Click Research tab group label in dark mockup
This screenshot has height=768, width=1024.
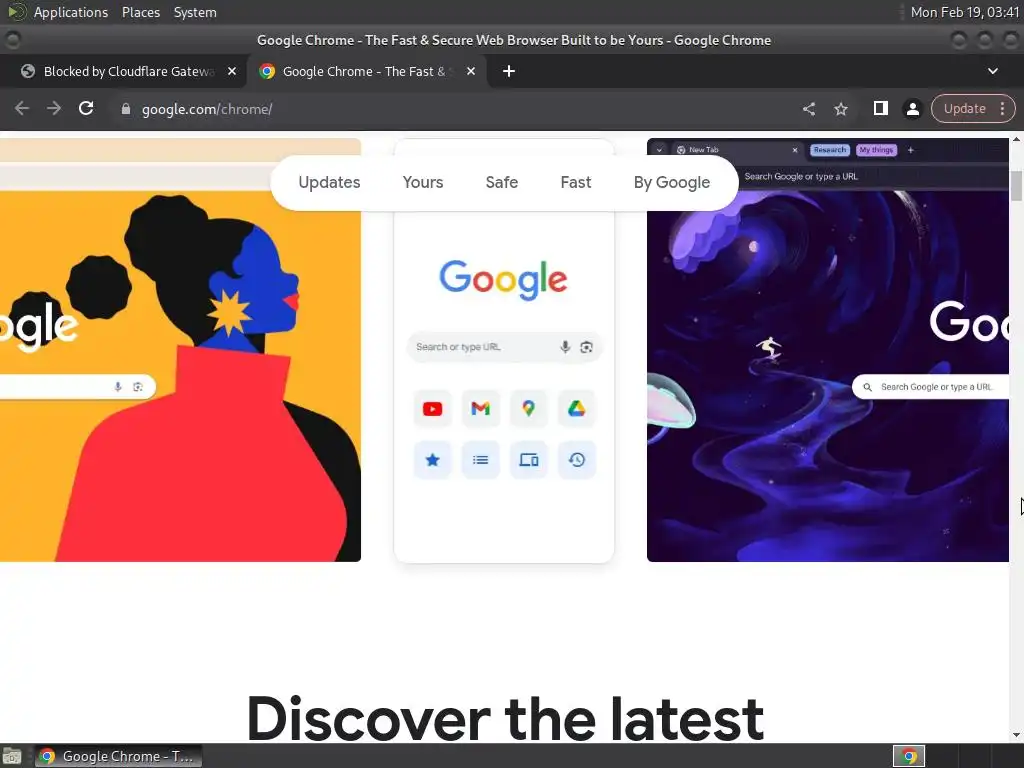pyautogui.click(x=829, y=150)
